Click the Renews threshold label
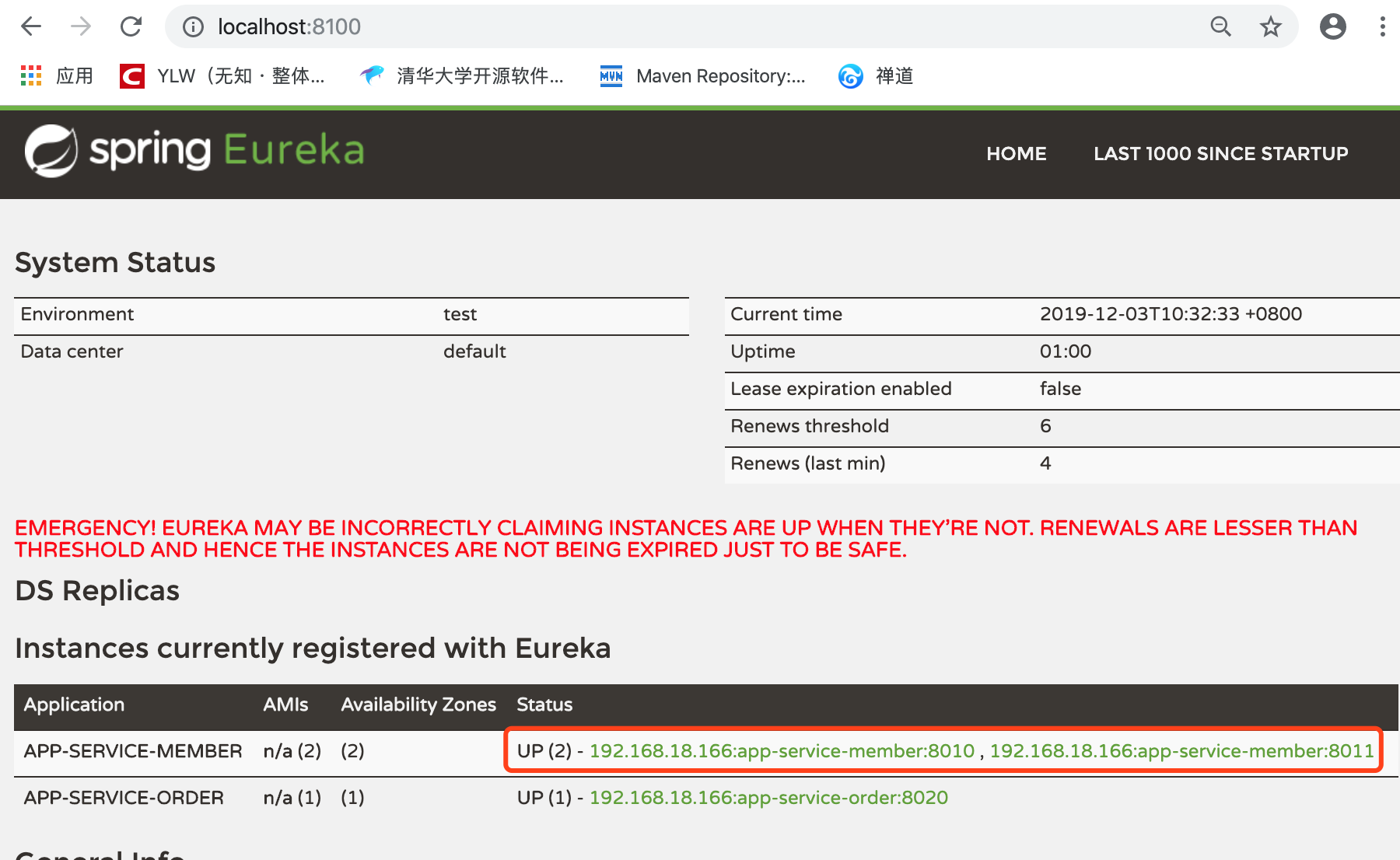The width and height of the screenshot is (1400, 860). [809, 425]
